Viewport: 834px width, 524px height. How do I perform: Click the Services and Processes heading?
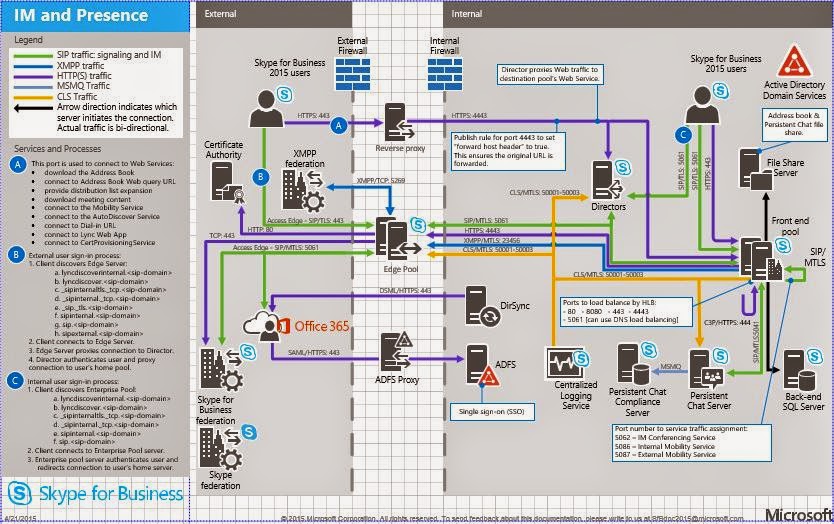(x=57, y=149)
